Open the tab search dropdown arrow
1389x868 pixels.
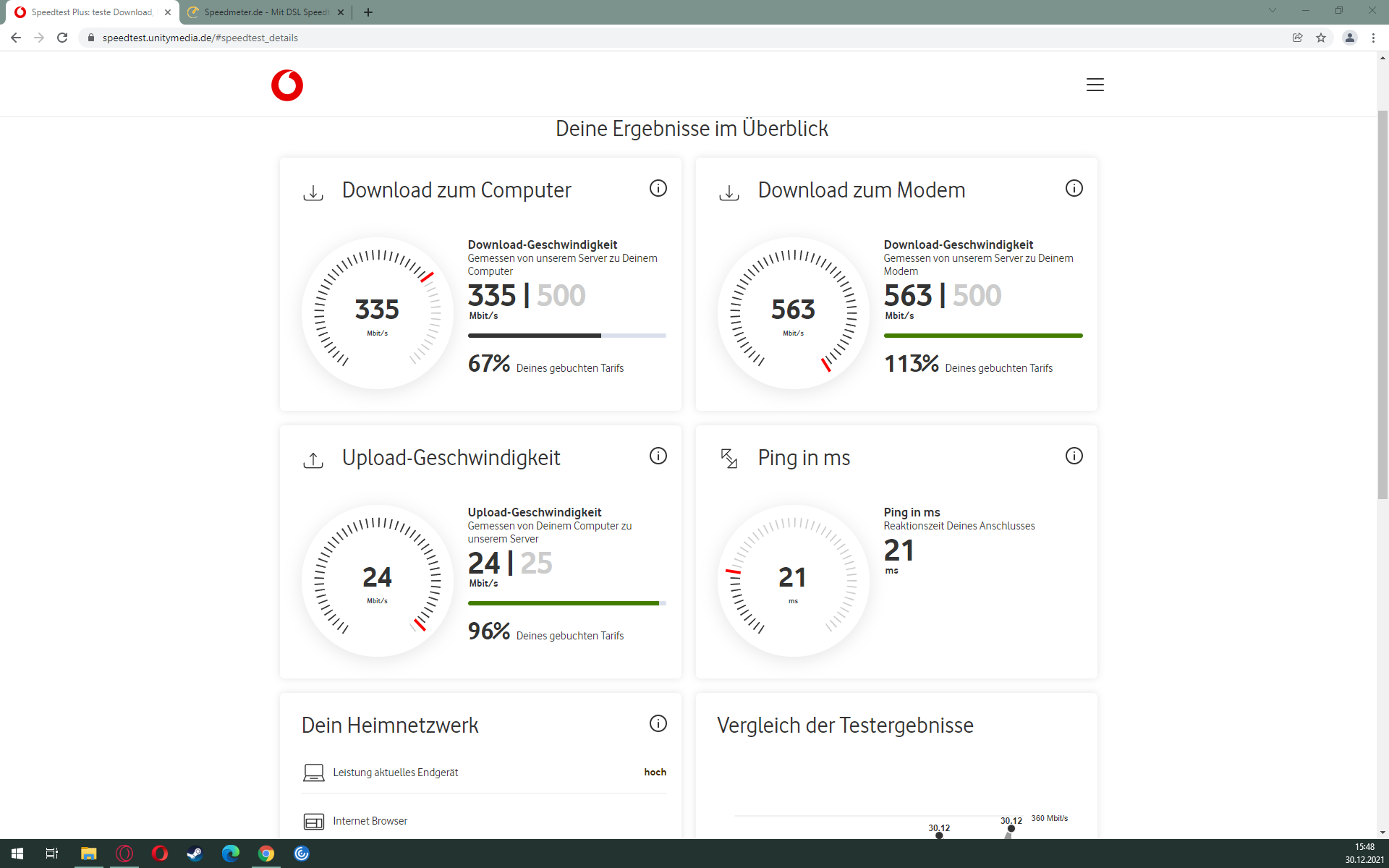pyautogui.click(x=1272, y=10)
